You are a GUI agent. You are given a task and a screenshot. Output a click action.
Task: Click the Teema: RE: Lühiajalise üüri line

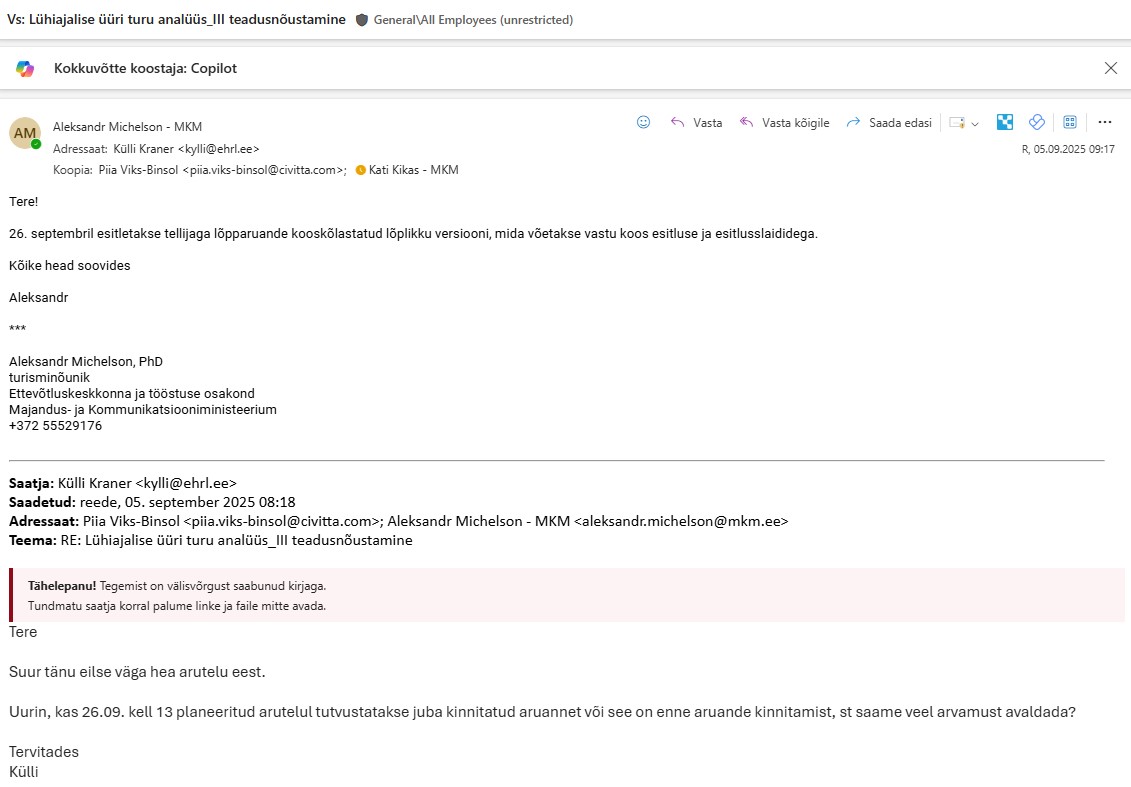(x=211, y=540)
